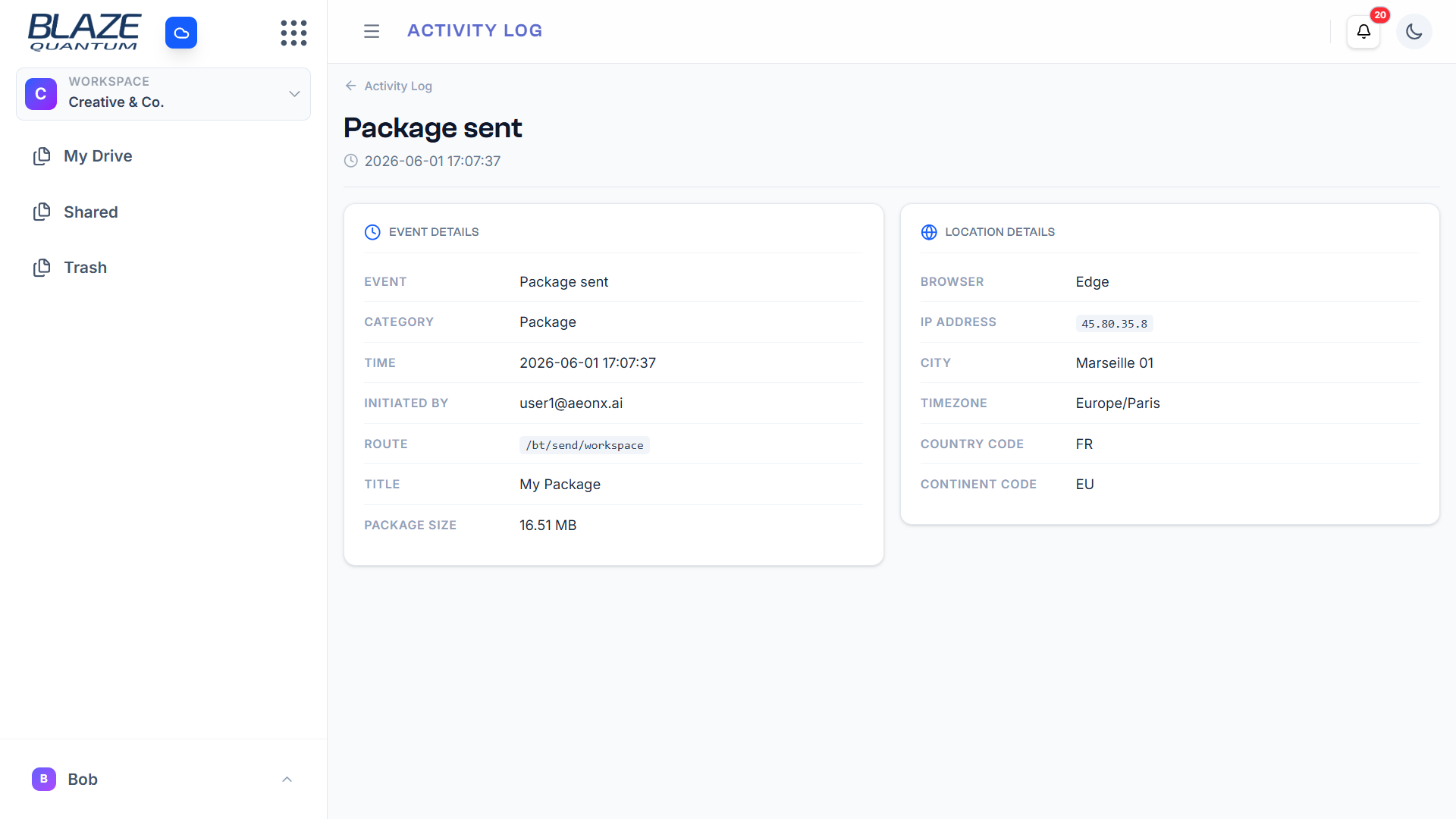This screenshot has width=1456, height=819.
Task: Click the ACTIVITY LOG header title
Action: click(x=475, y=31)
